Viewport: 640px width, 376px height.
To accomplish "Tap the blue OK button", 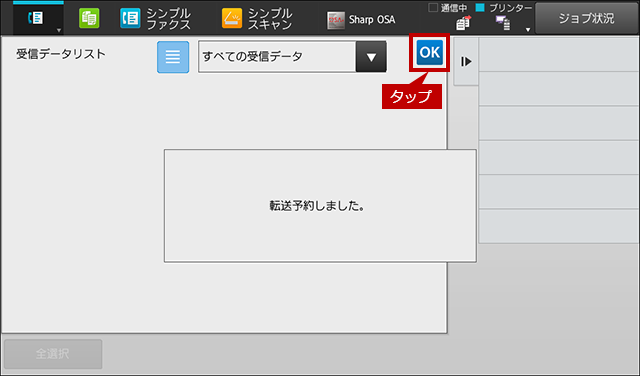I will (x=429, y=53).
